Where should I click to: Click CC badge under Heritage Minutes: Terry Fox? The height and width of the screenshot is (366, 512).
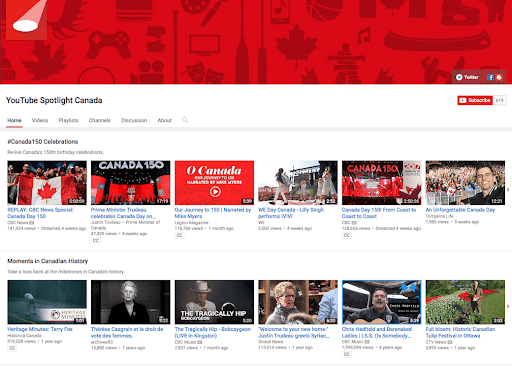coord(12,348)
